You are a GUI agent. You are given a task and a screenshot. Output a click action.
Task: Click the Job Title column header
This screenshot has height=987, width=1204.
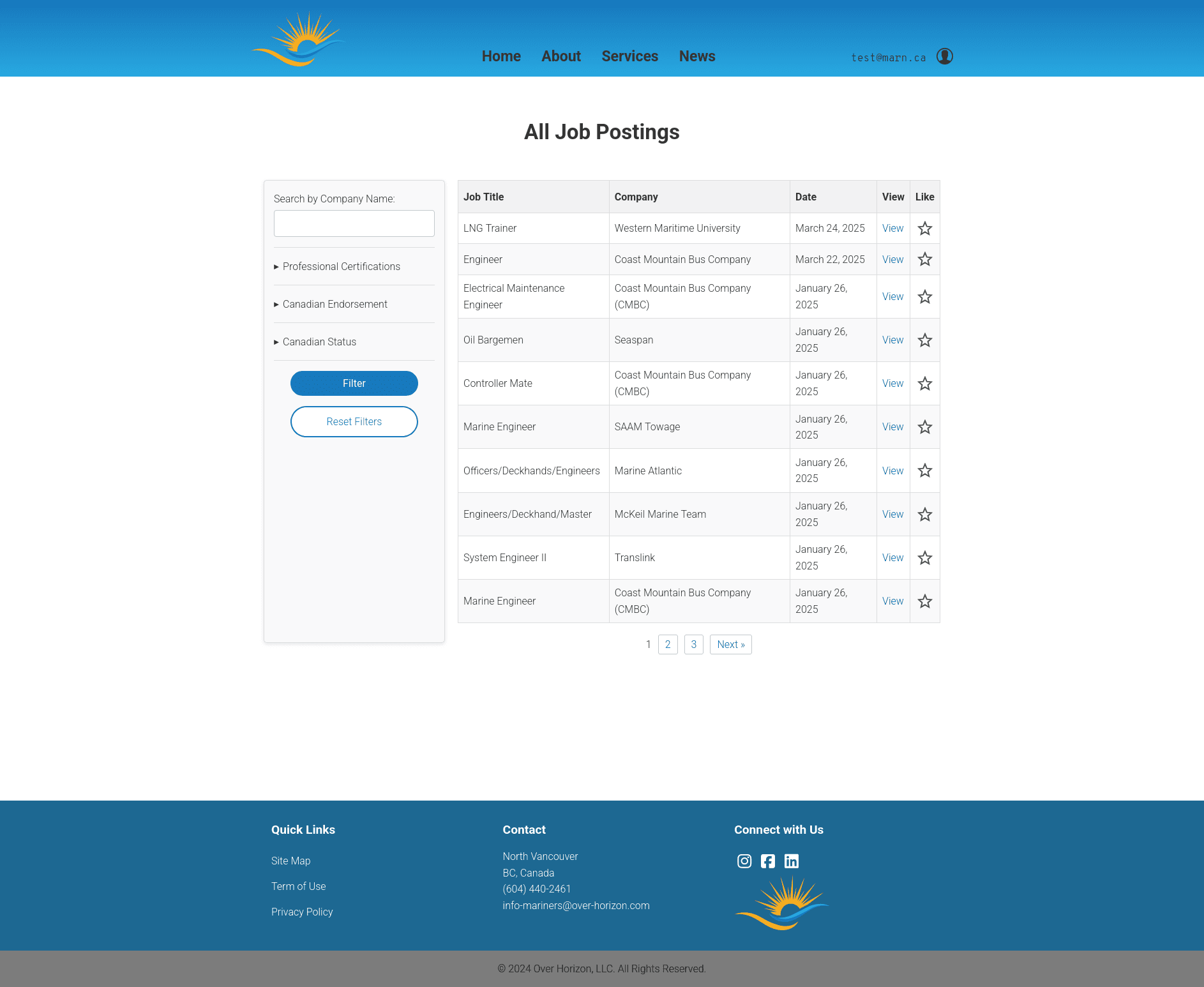click(533, 197)
